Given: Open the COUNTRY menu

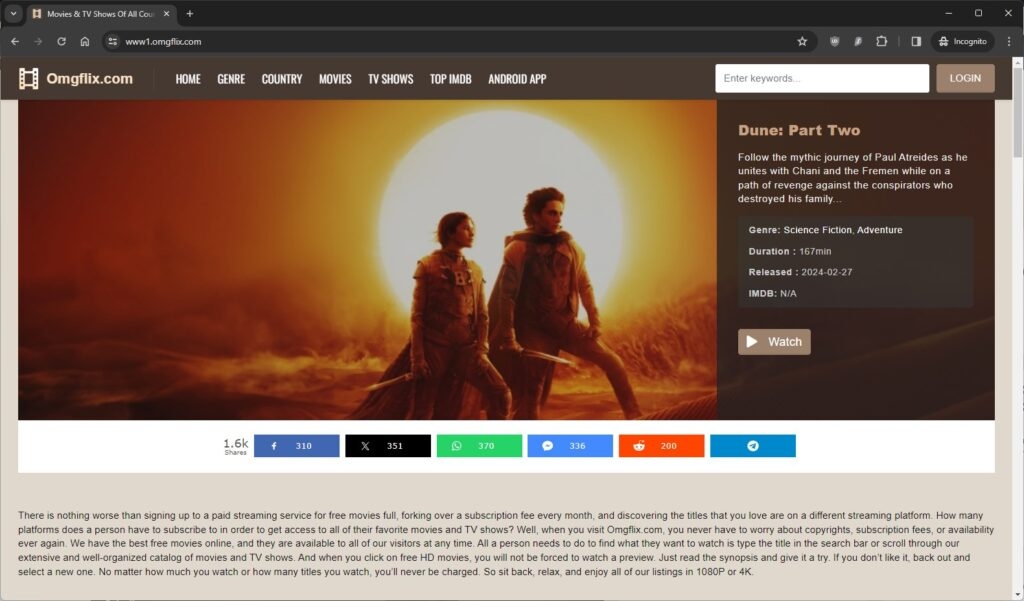Looking at the screenshot, I should click(x=282, y=79).
